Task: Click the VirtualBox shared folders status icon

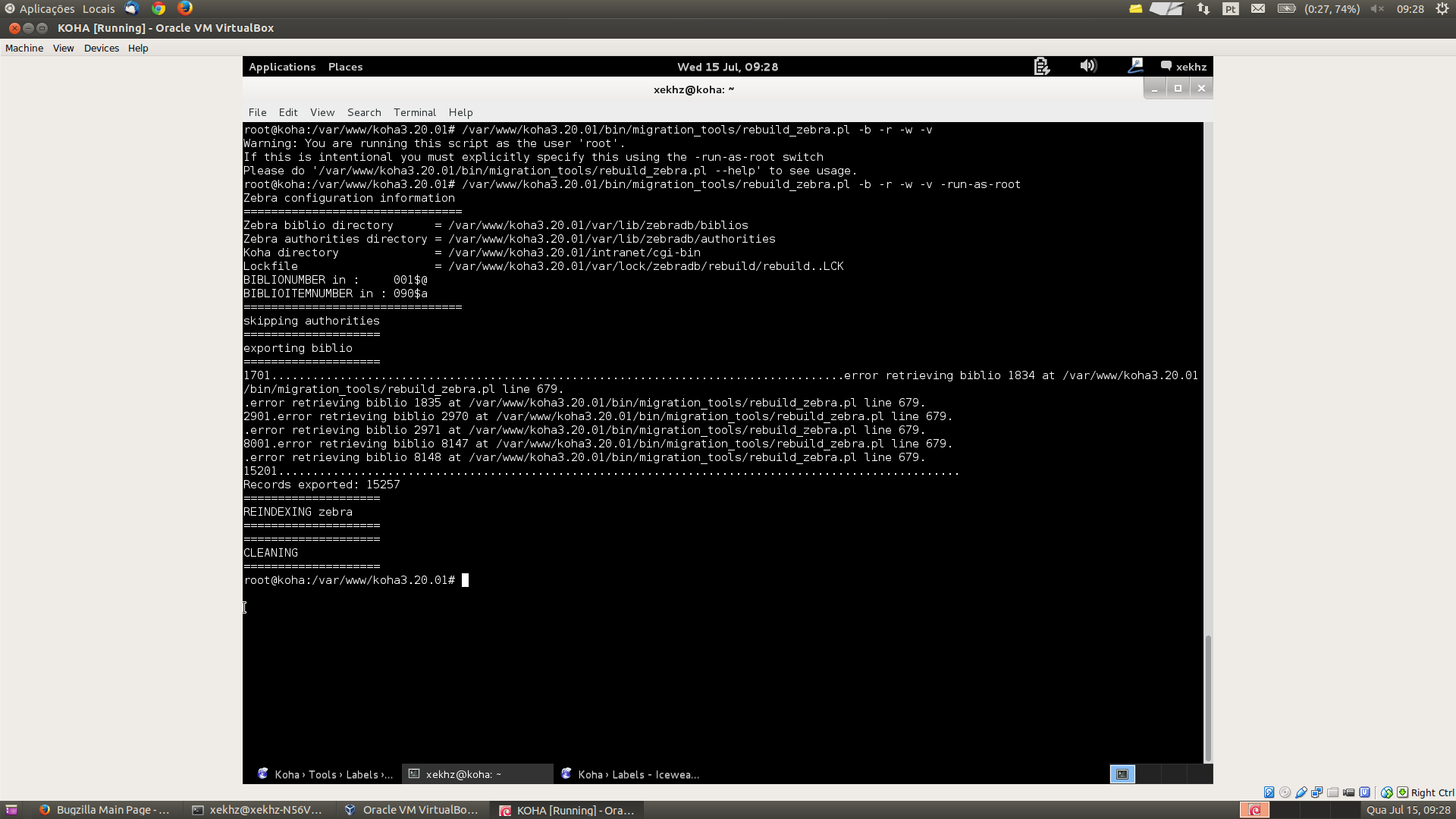Action: tap(1332, 792)
